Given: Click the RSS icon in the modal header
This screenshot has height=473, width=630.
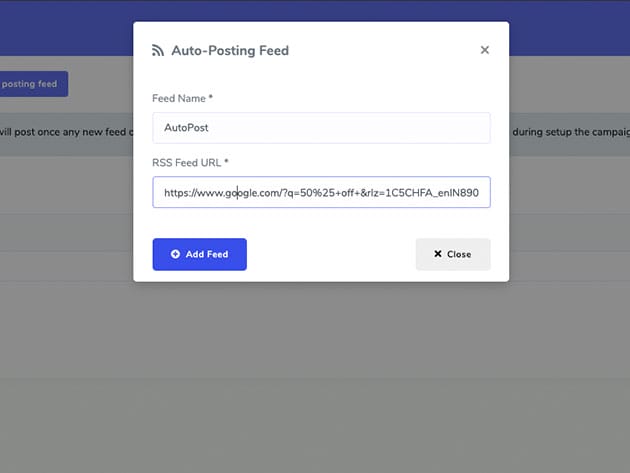Looking at the screenshot, I should click(x=158, y=50).
